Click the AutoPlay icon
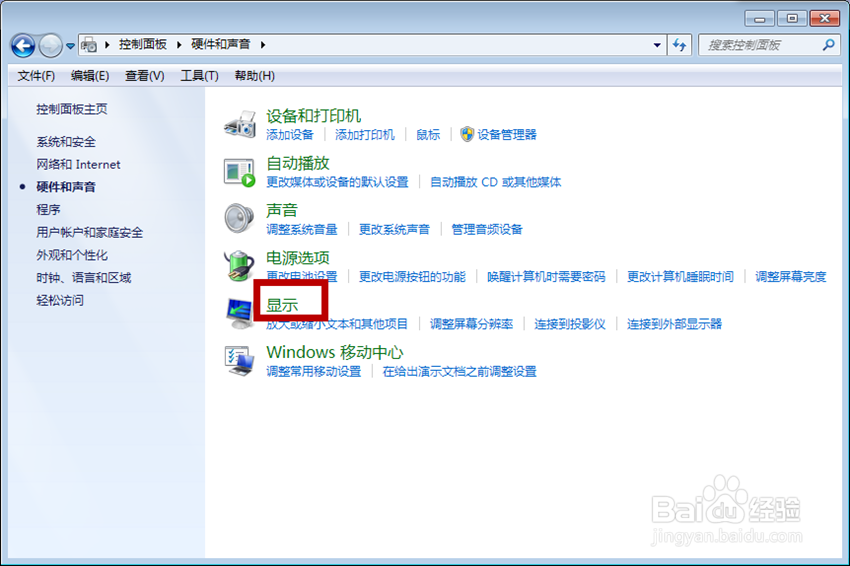Viewport: 850px width, 566px height. tap(240, 172)
